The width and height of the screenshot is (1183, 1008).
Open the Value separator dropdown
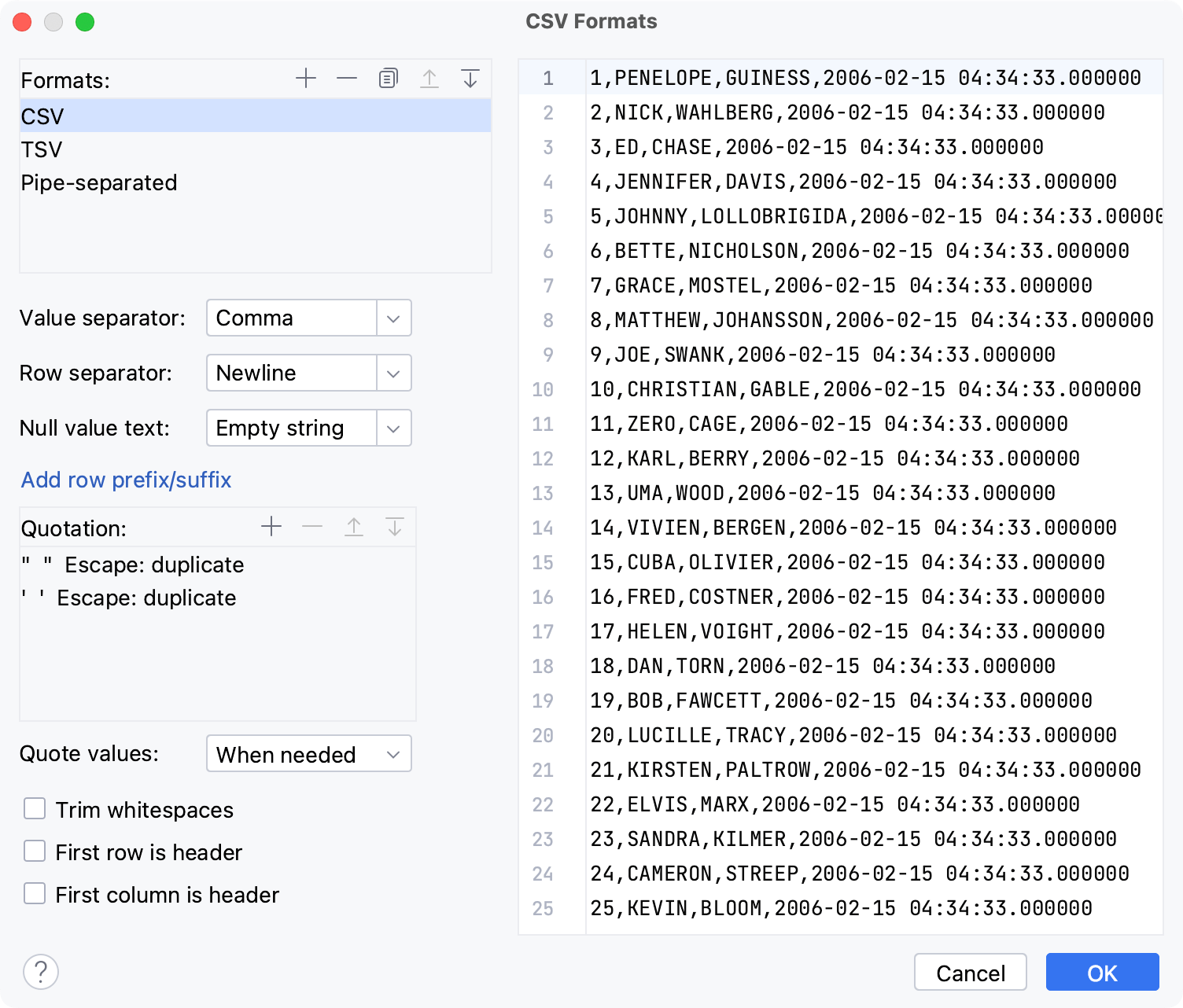coord(392,318)
